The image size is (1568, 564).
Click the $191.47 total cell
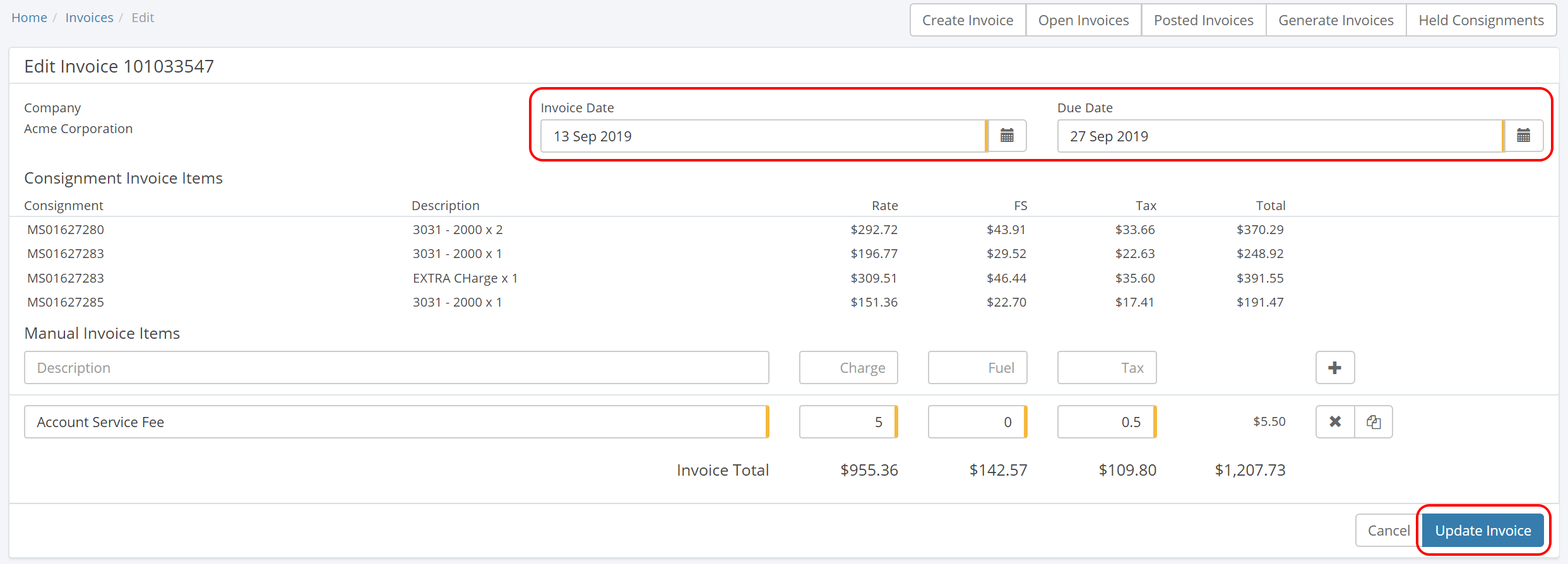click(x=1260, y=302)
